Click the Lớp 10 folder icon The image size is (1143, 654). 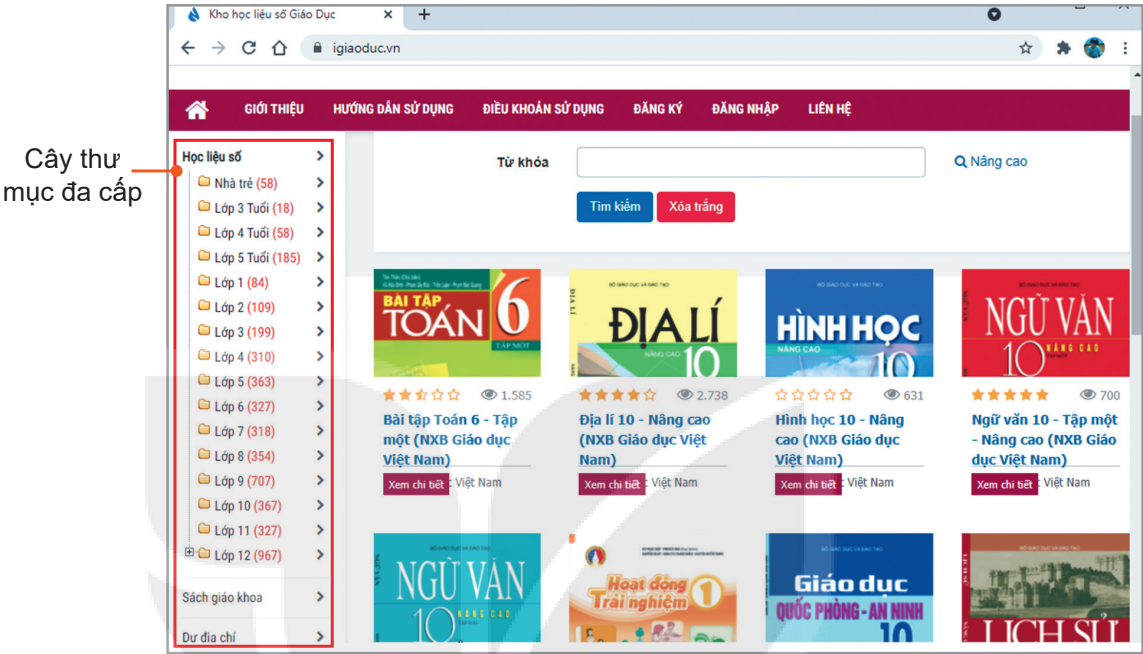click(204, 504)
